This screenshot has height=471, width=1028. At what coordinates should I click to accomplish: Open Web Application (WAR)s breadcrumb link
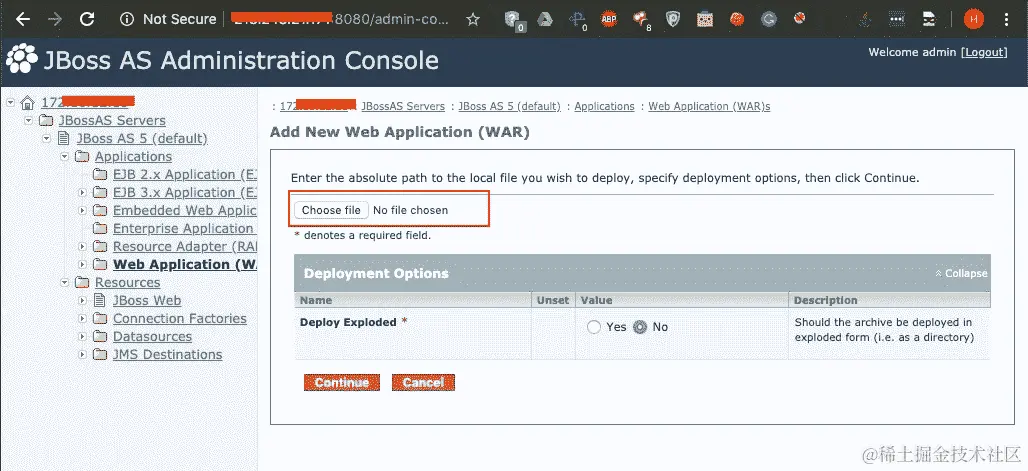709,106
